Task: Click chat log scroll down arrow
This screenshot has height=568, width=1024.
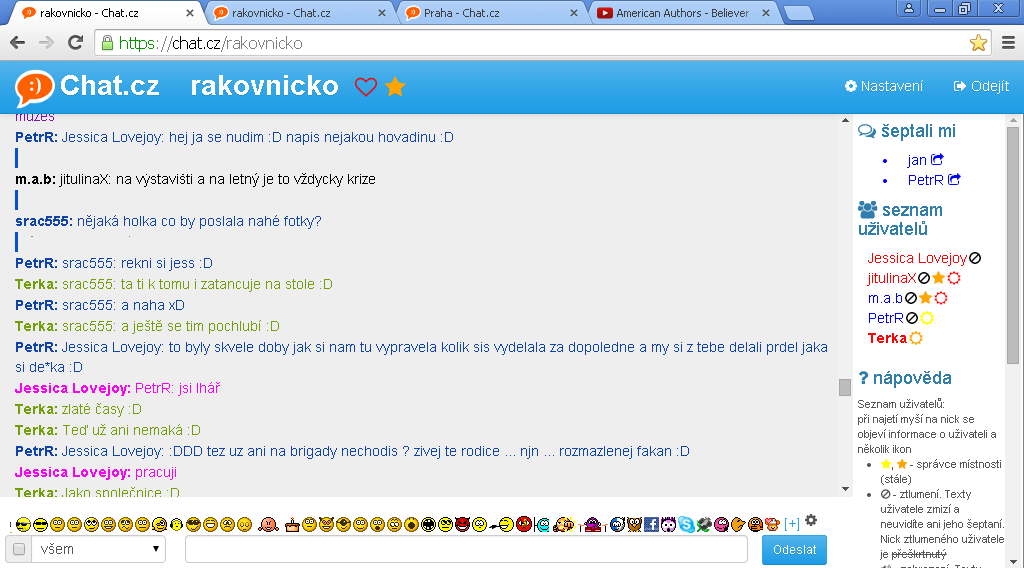Action: click(845, 488)
